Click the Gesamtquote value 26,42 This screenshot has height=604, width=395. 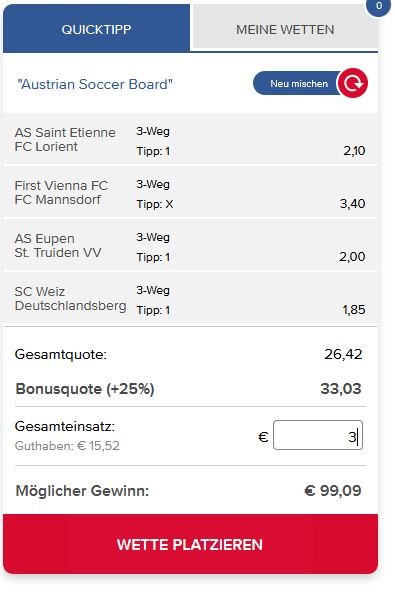click(x=343, y=354)
